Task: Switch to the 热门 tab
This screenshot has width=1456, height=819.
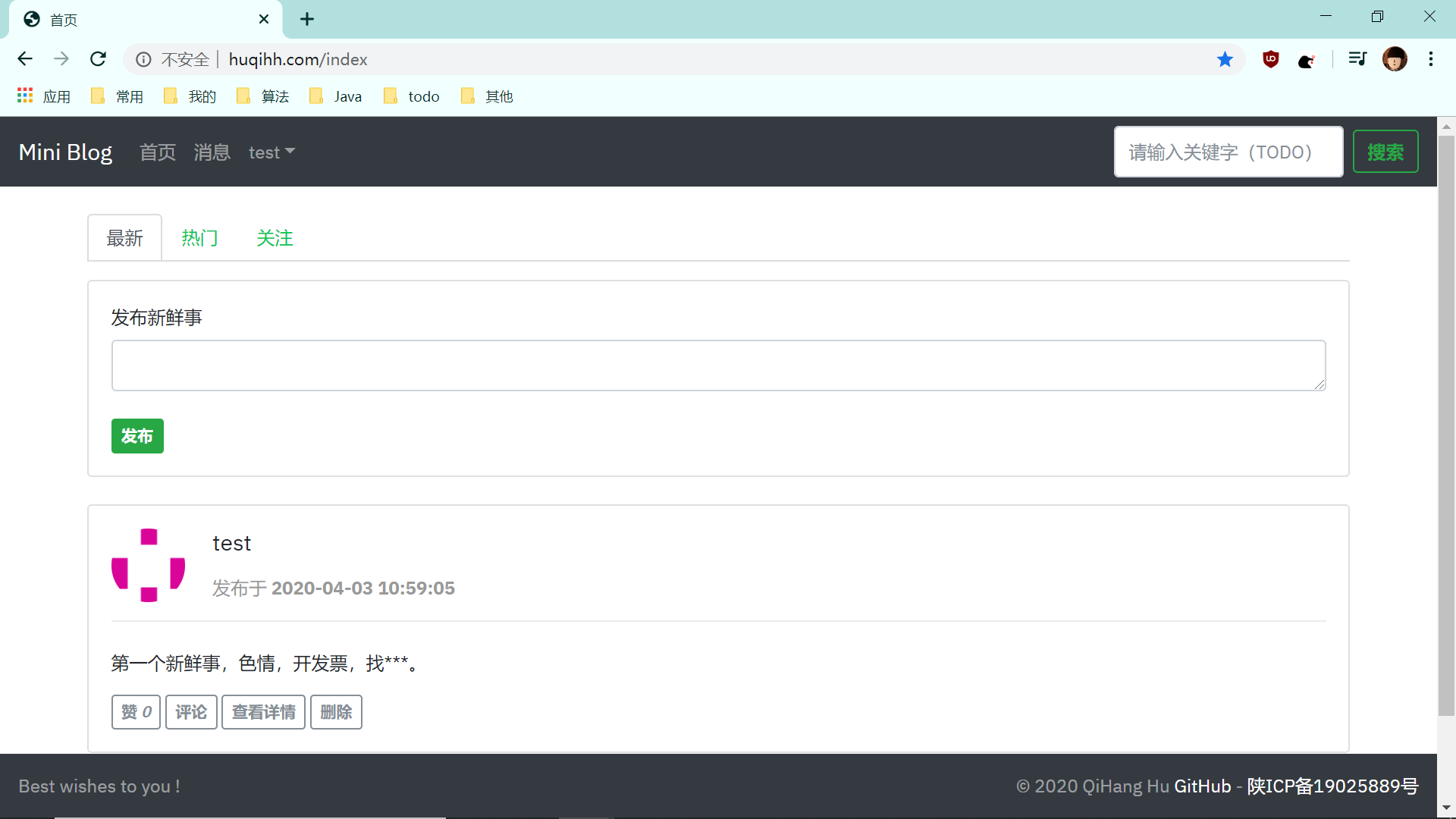Action: (199, 238)
